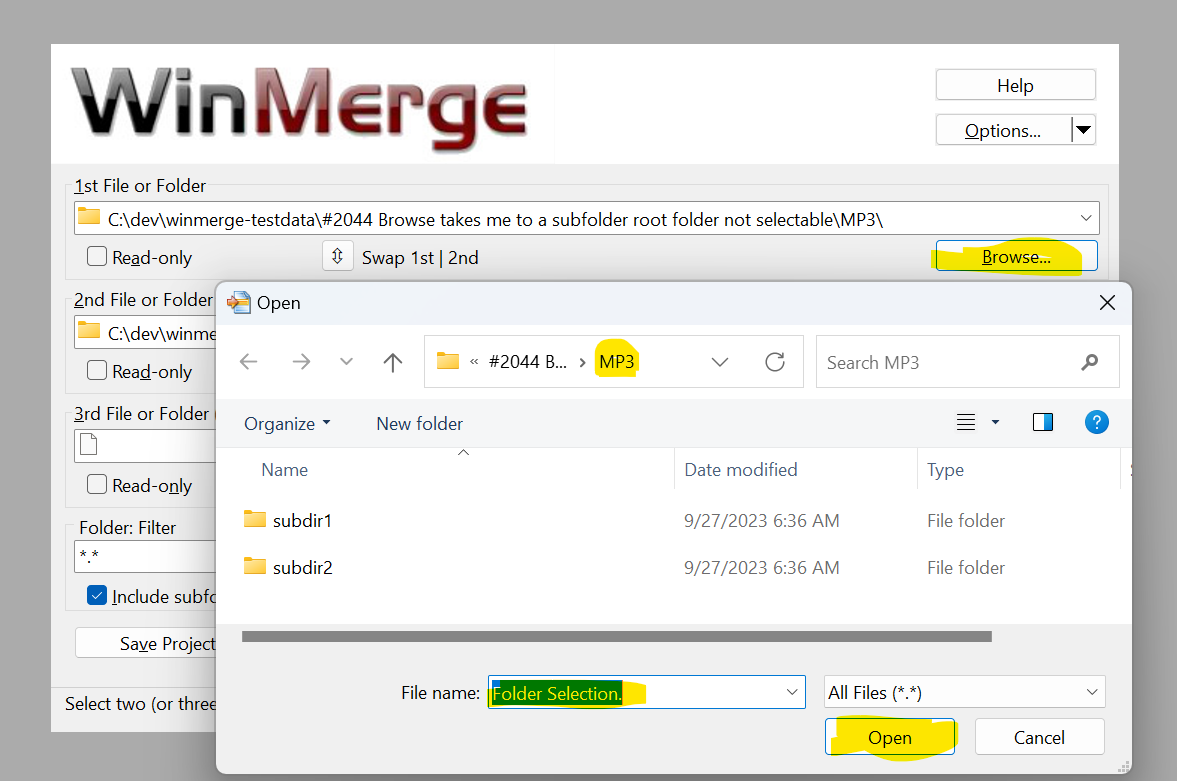Viewport: 1177px width, 781px height.
Task: Refresh the MP3 folder listing
Action: coord(775,362)
